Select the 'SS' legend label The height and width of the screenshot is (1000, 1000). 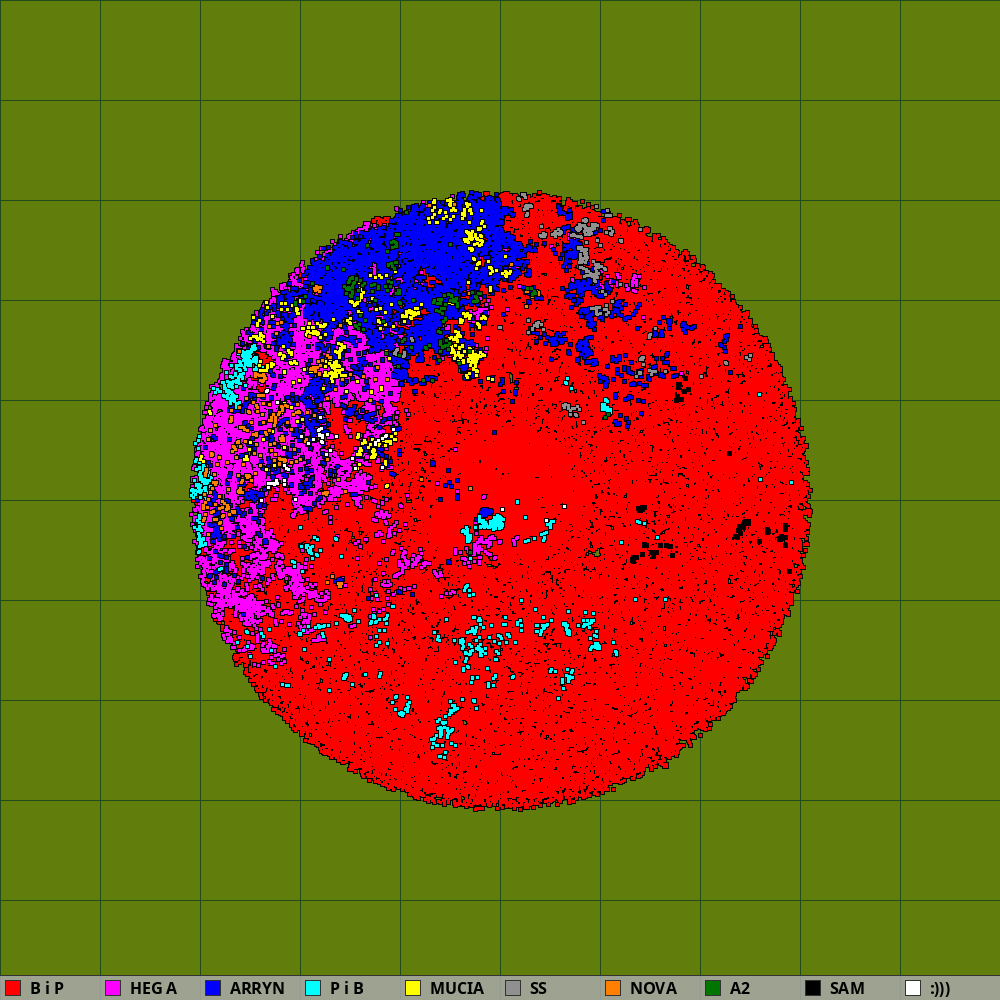[x=538, y=988]
